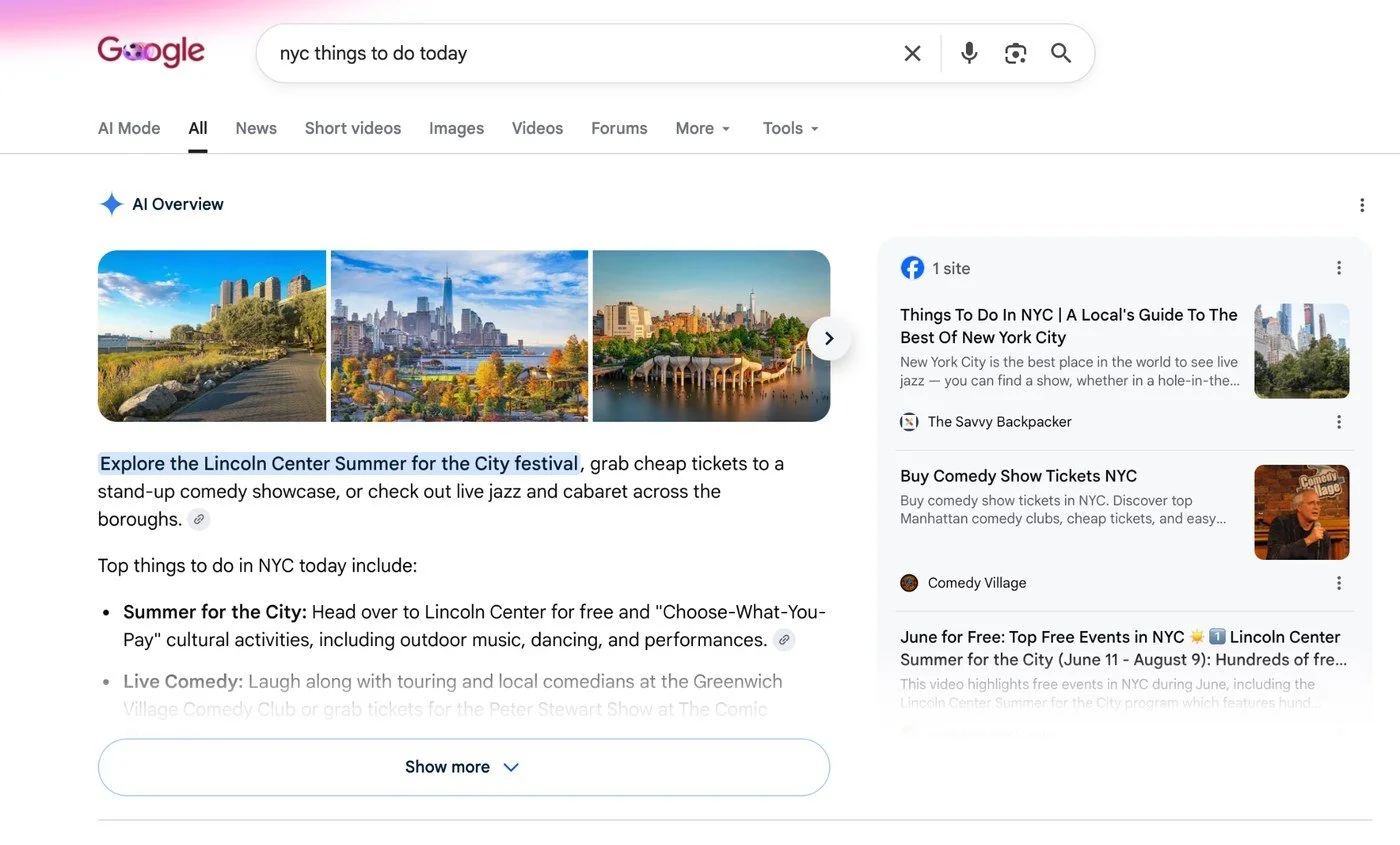Image resolution: width=1400 pixels, height=845 pixels.
Task: Click the 'Live Comedy:' bold heading
Action: coord(183,682)
